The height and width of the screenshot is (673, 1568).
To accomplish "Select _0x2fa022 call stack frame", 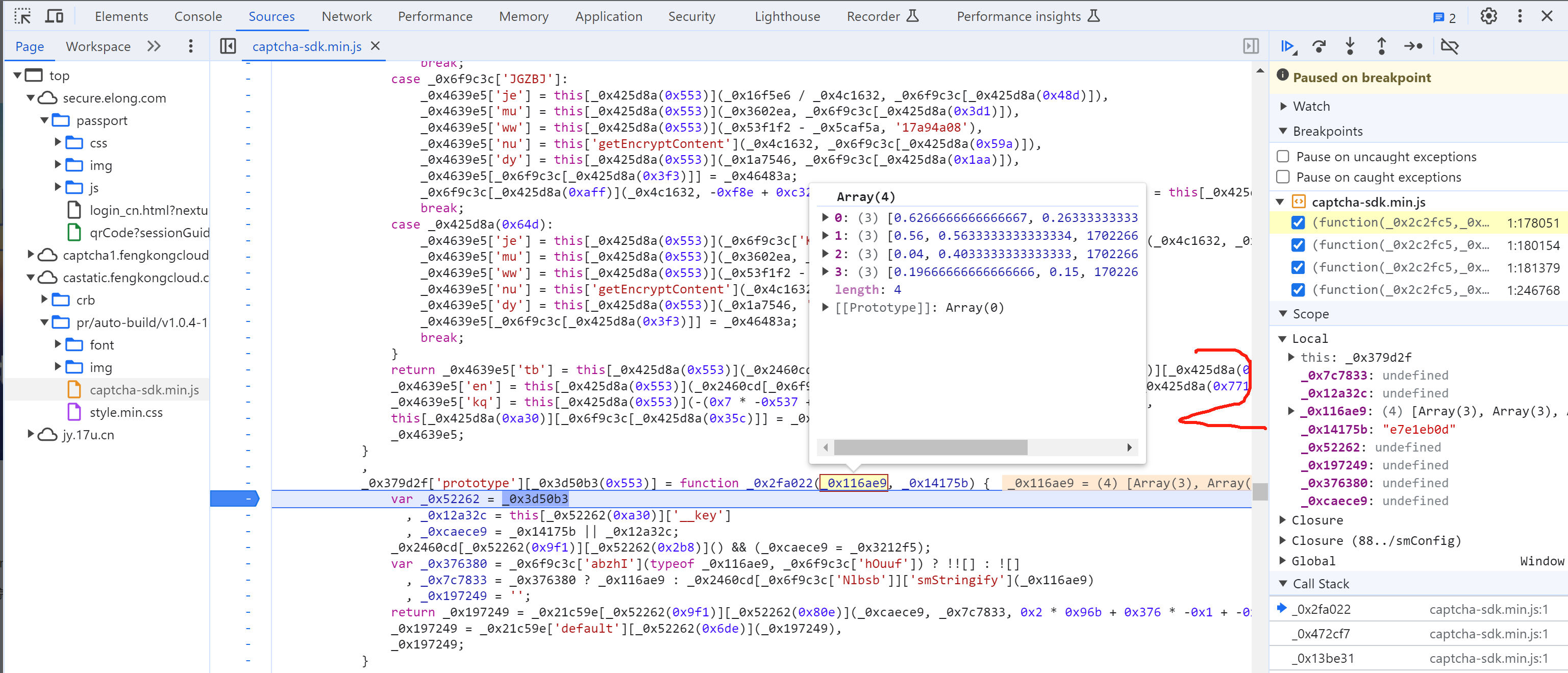I will point(1420,609).
